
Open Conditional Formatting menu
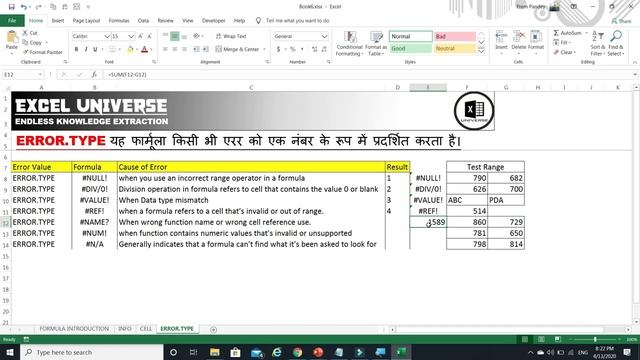[x=349, y=43]
